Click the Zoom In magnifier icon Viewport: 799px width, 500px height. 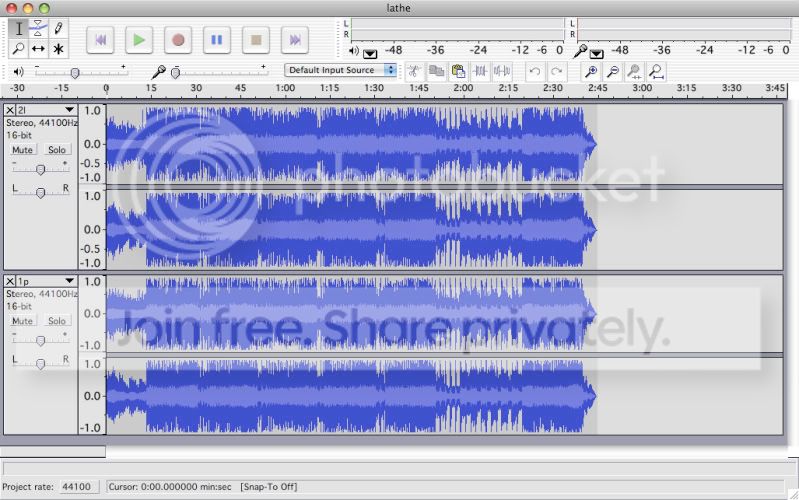591,71
